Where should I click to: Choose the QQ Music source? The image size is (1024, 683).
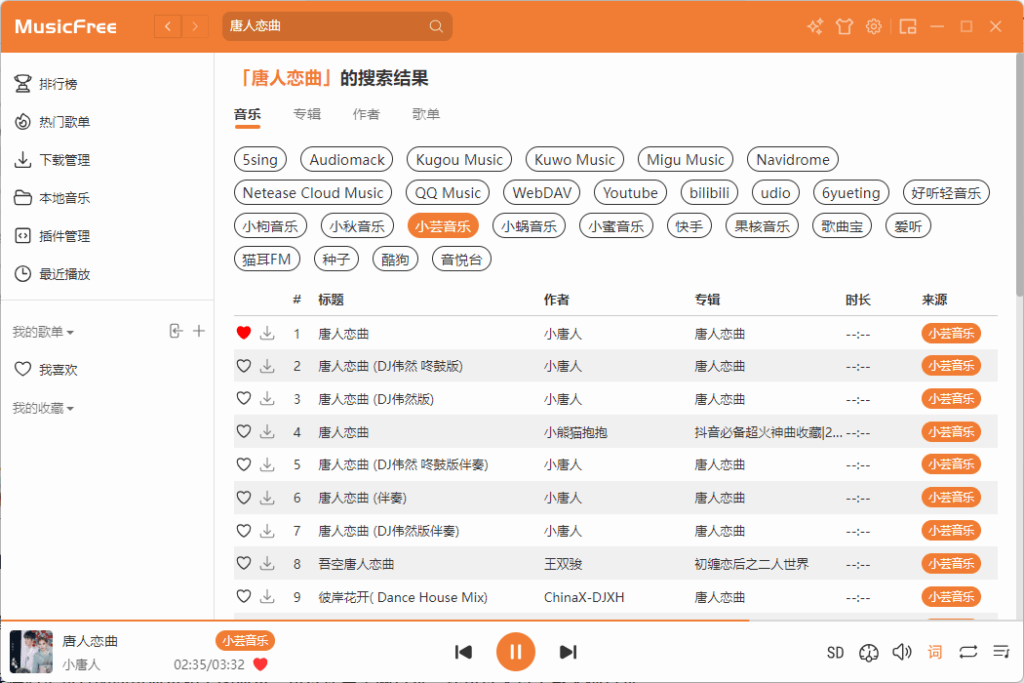coord(448,193)
